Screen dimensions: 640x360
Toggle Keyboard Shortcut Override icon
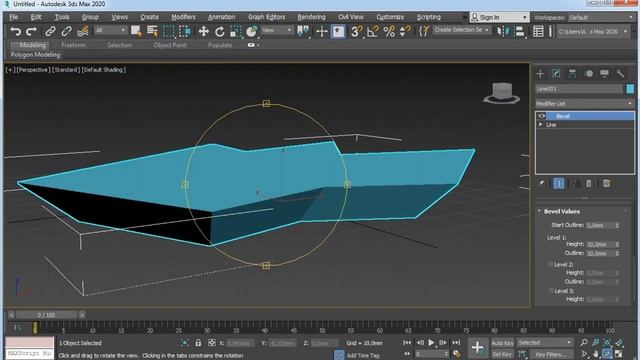(338, 31)
